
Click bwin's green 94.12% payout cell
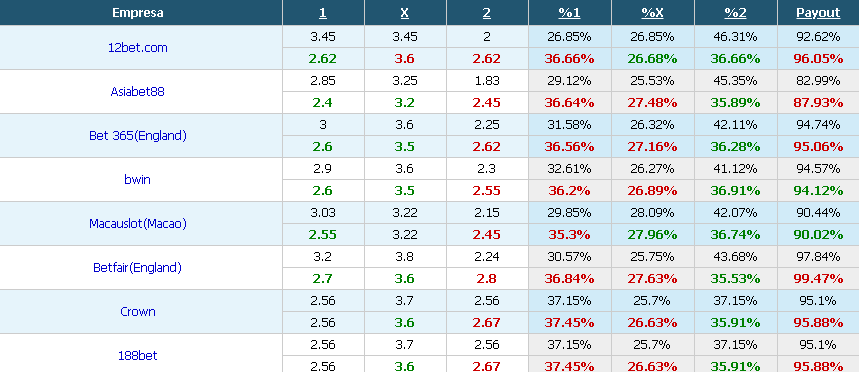[818, 191]
